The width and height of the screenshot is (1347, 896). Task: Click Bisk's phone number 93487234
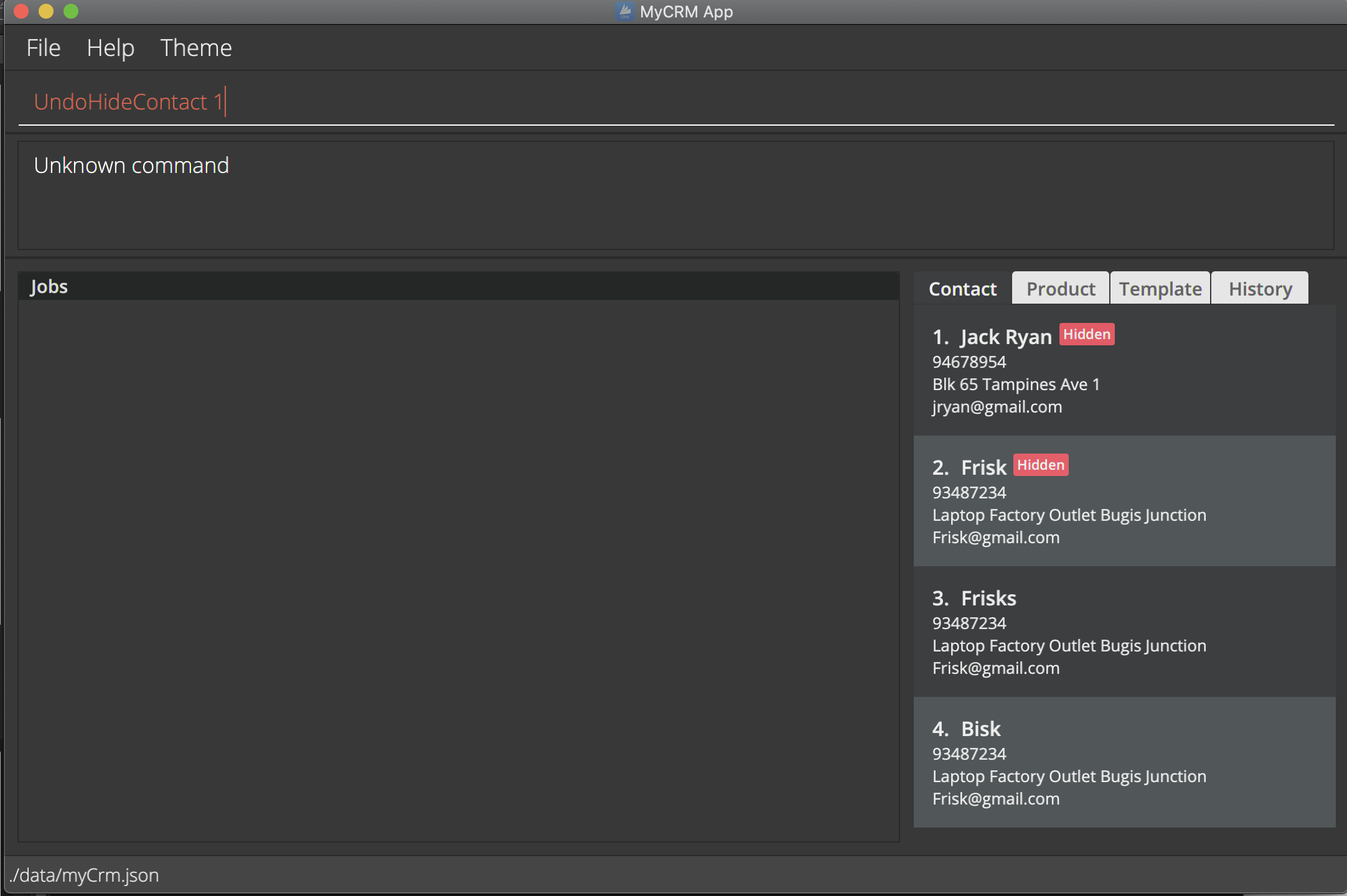point(969,754)
